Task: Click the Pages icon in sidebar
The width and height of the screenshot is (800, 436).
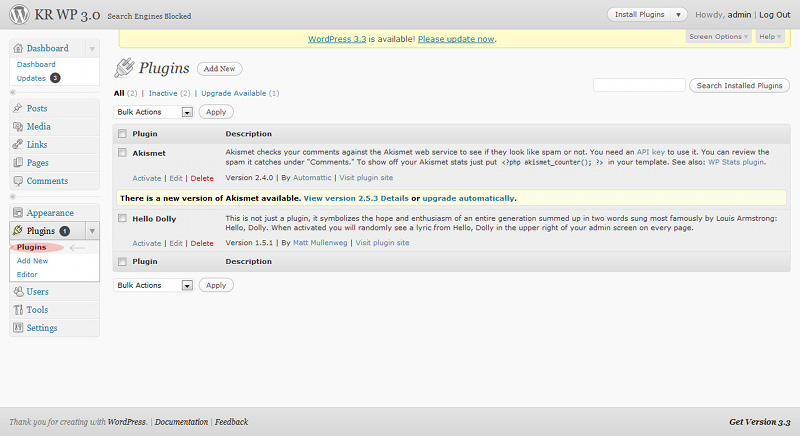Action: pos(18,163)
